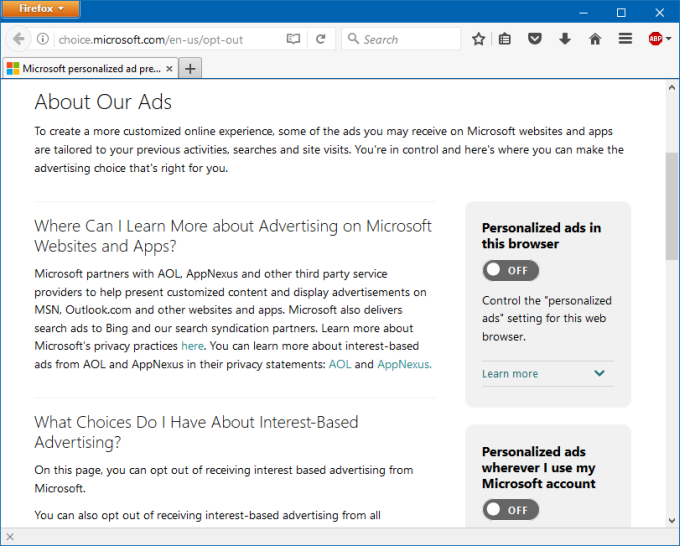Screen dimensions: 680x546
Task: Click 'Control the personalized ads setting' text
Action: click(x=546, y=318)
